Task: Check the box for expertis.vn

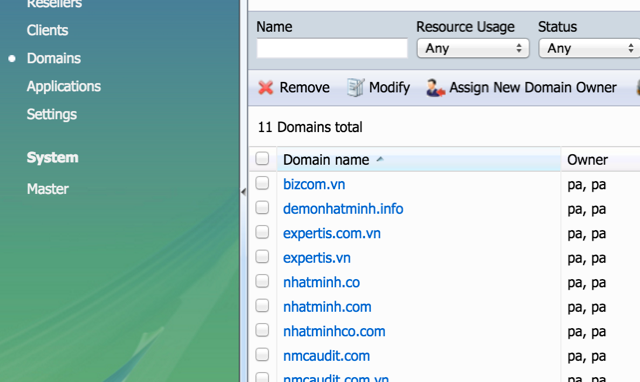Action: [x=262, y=257]
